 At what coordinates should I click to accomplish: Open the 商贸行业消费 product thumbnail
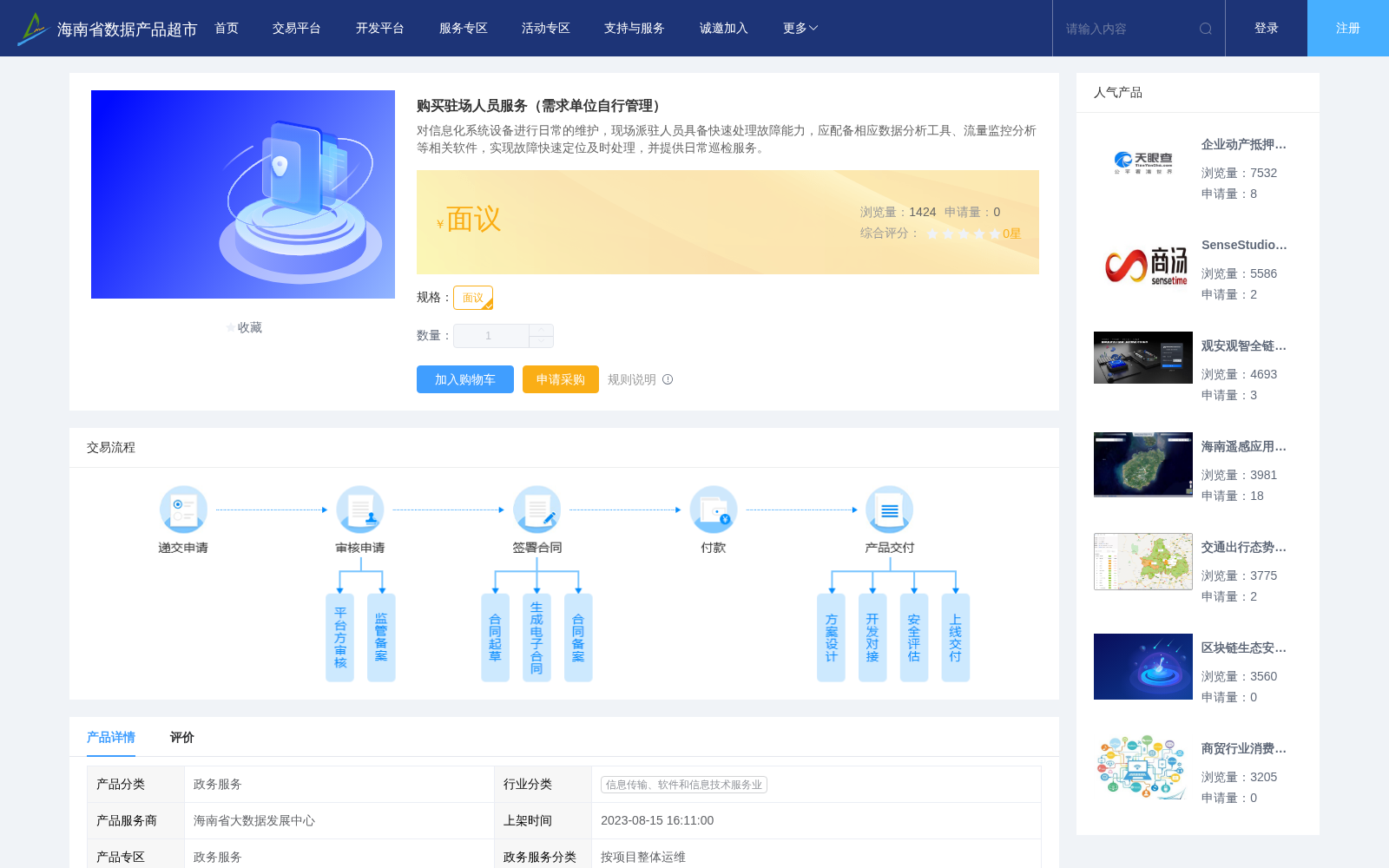click(1142, 767)
